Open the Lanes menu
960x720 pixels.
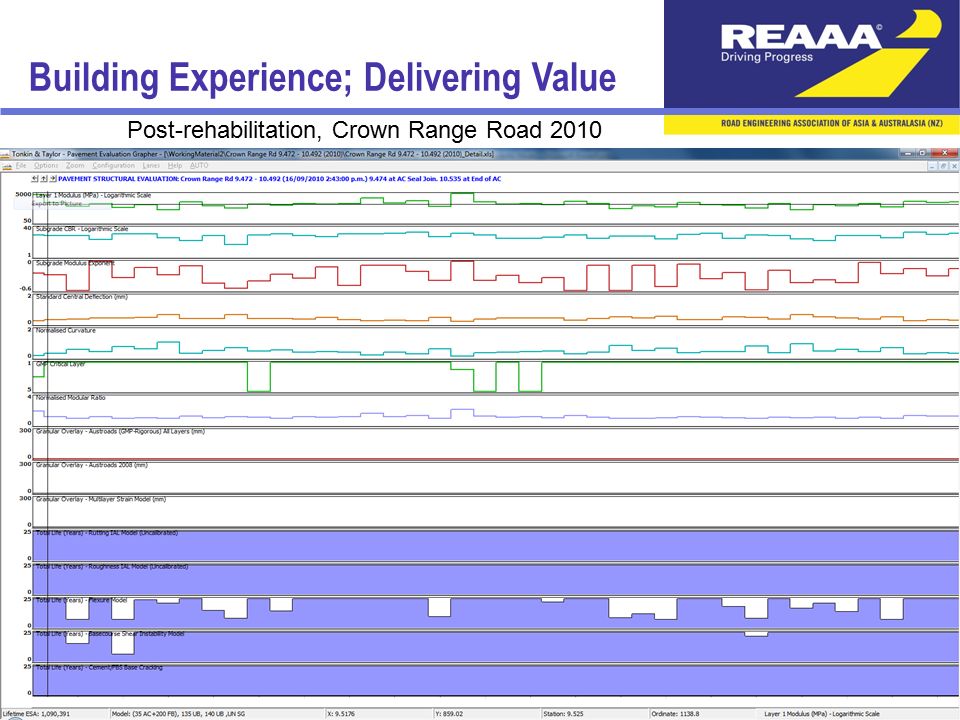click(151, 165)
